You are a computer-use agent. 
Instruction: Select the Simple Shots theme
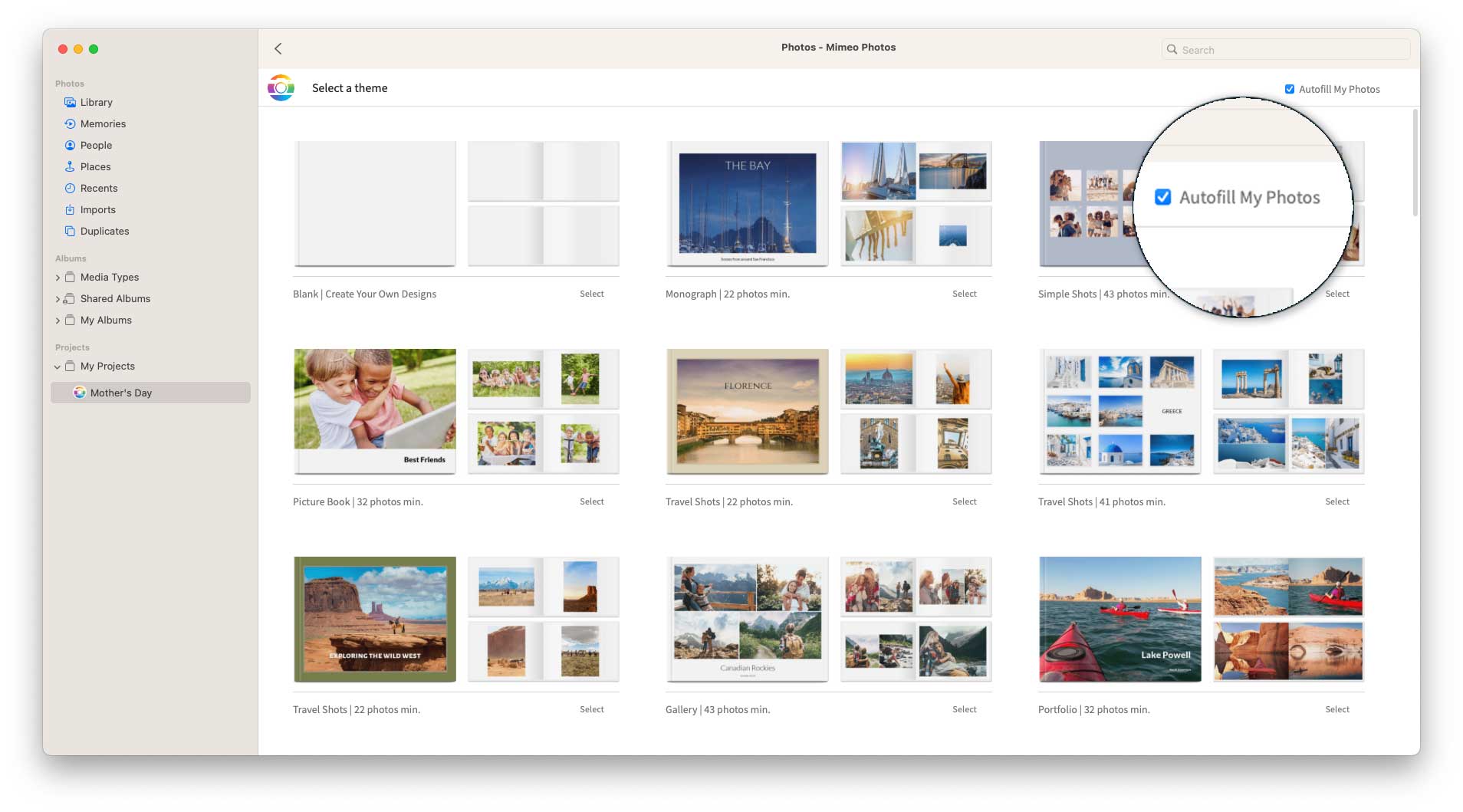[x=1337, y=294]
